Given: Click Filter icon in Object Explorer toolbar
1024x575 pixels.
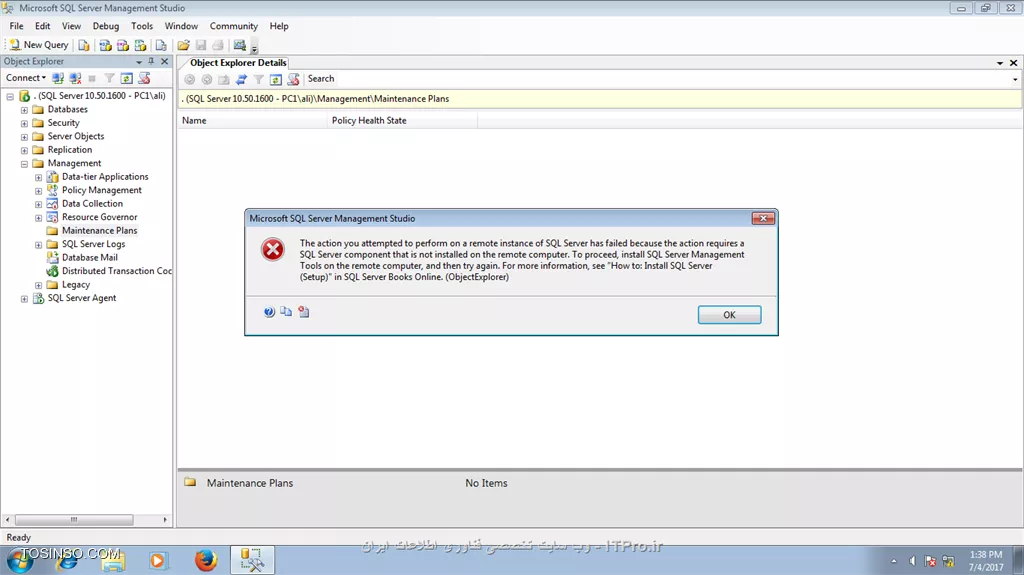Looking at the screenshot, I should coord(109,78).
